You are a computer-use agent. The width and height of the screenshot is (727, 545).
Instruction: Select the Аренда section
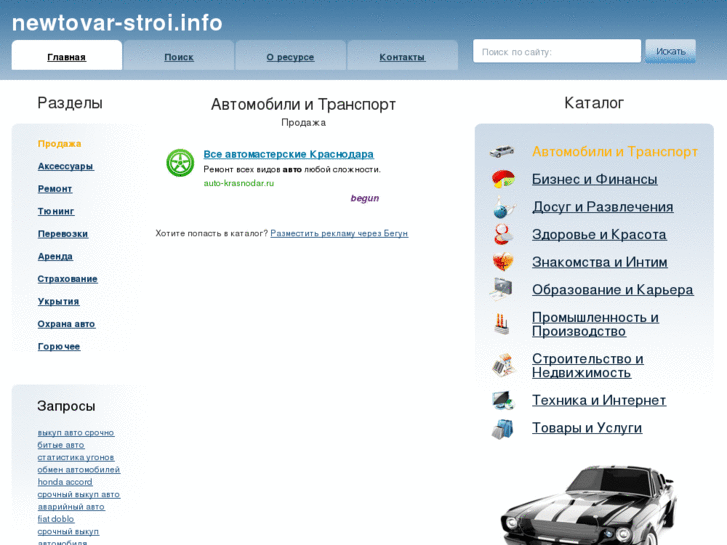coord(55,256)
